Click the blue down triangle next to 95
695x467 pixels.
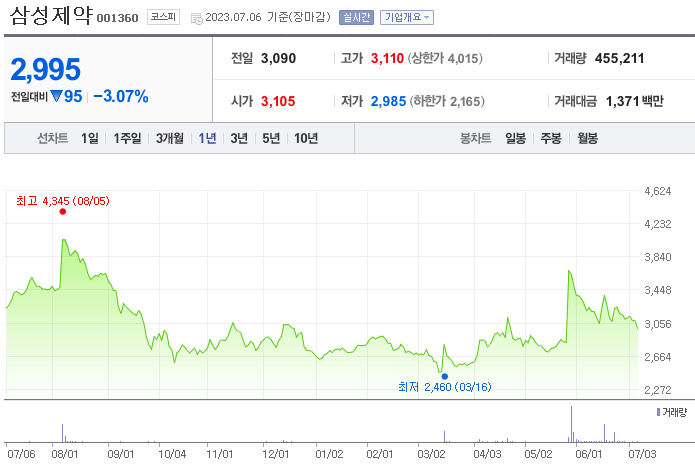(x=56, y=96)
